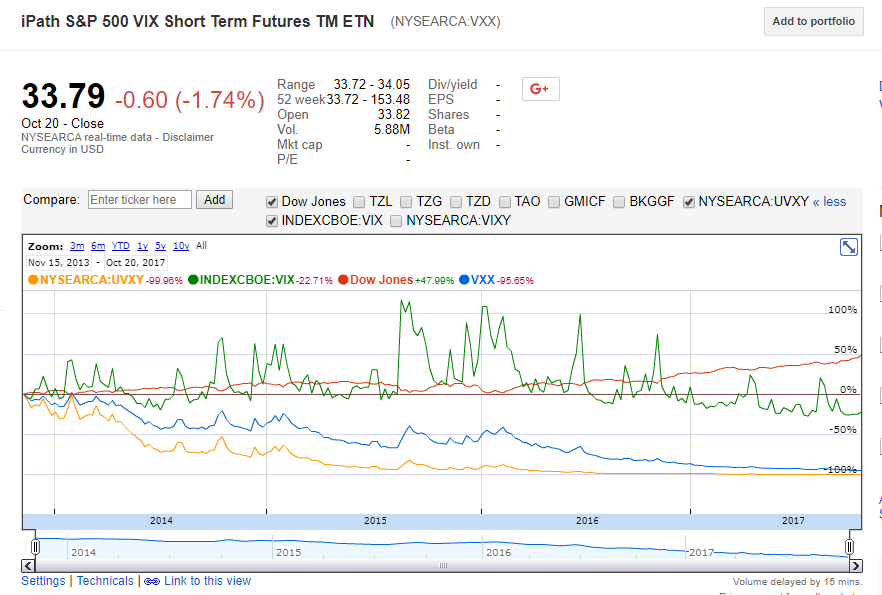The image size is (882, 595).
Task: Click the Add ticker button
Action: click(214, 200)
